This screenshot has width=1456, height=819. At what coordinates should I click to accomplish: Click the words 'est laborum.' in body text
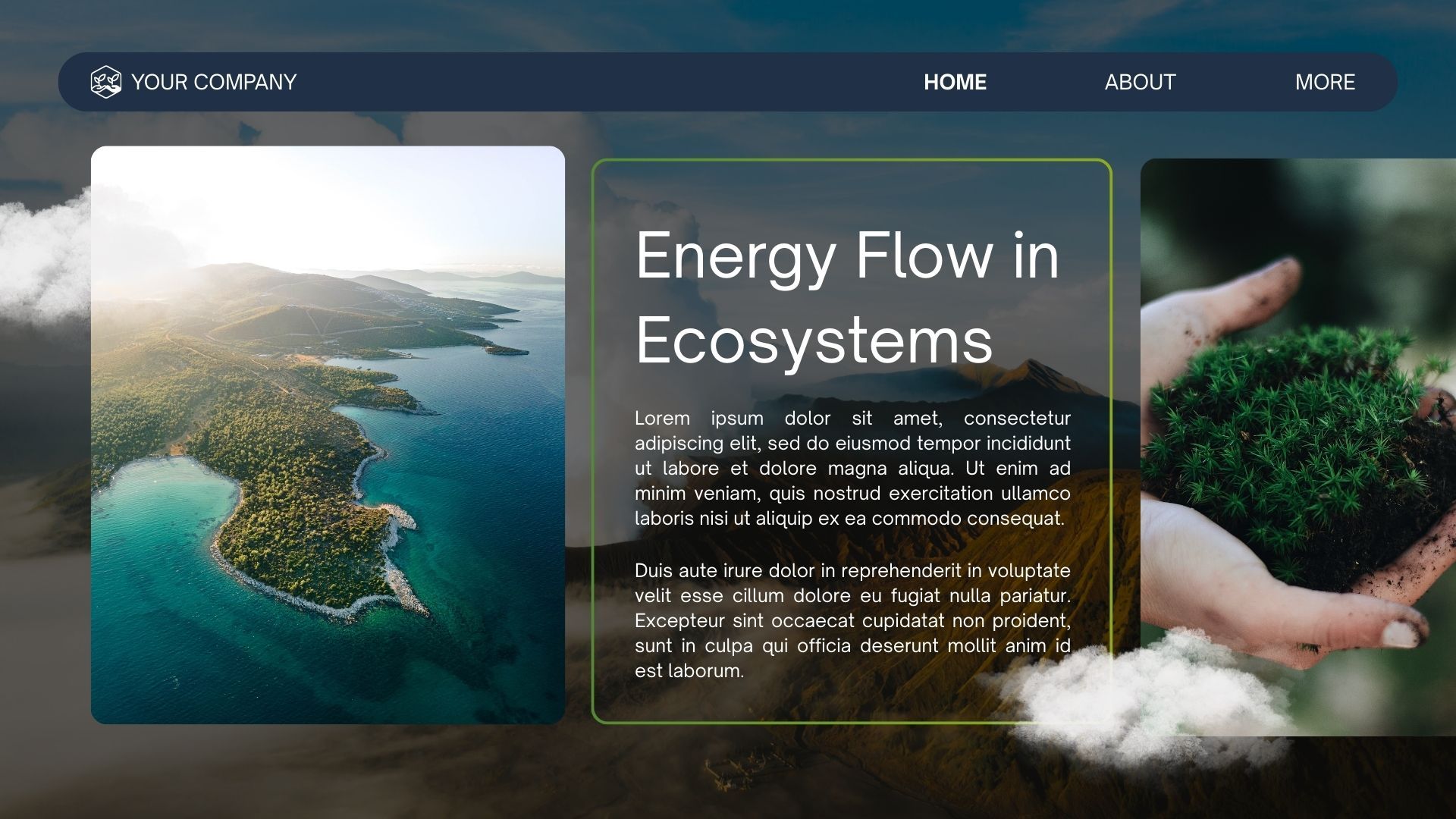pyautogui.click(x=689, y=671)
